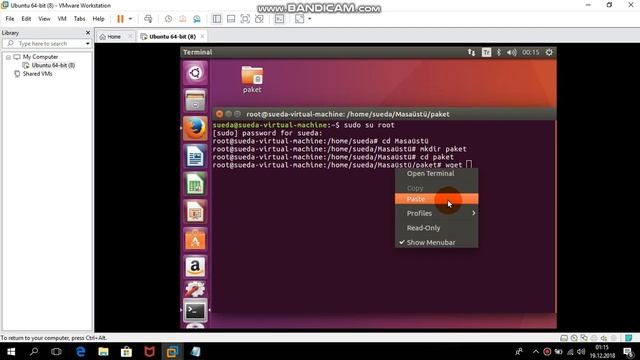Viewport: 640px width, 360px height.
Task: Toggle the library sidebar toolbar icon
Action: pos(217,19)
